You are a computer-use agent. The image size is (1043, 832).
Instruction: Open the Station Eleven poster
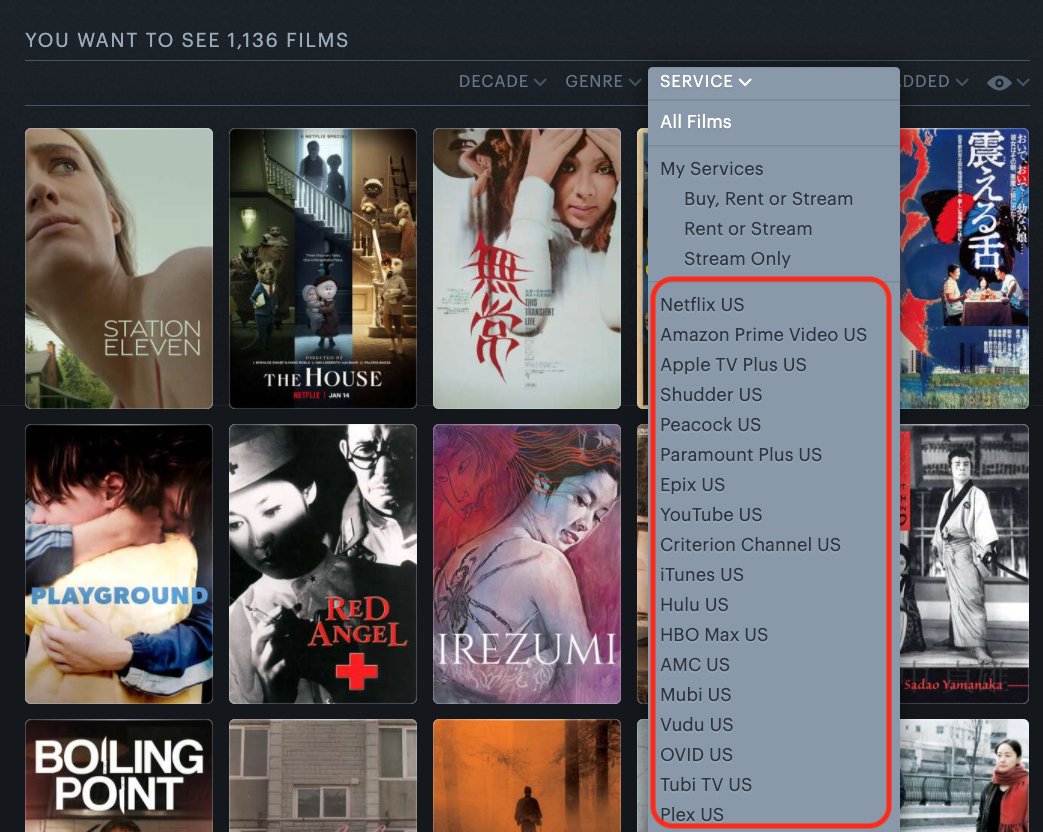tap(119, 268)
